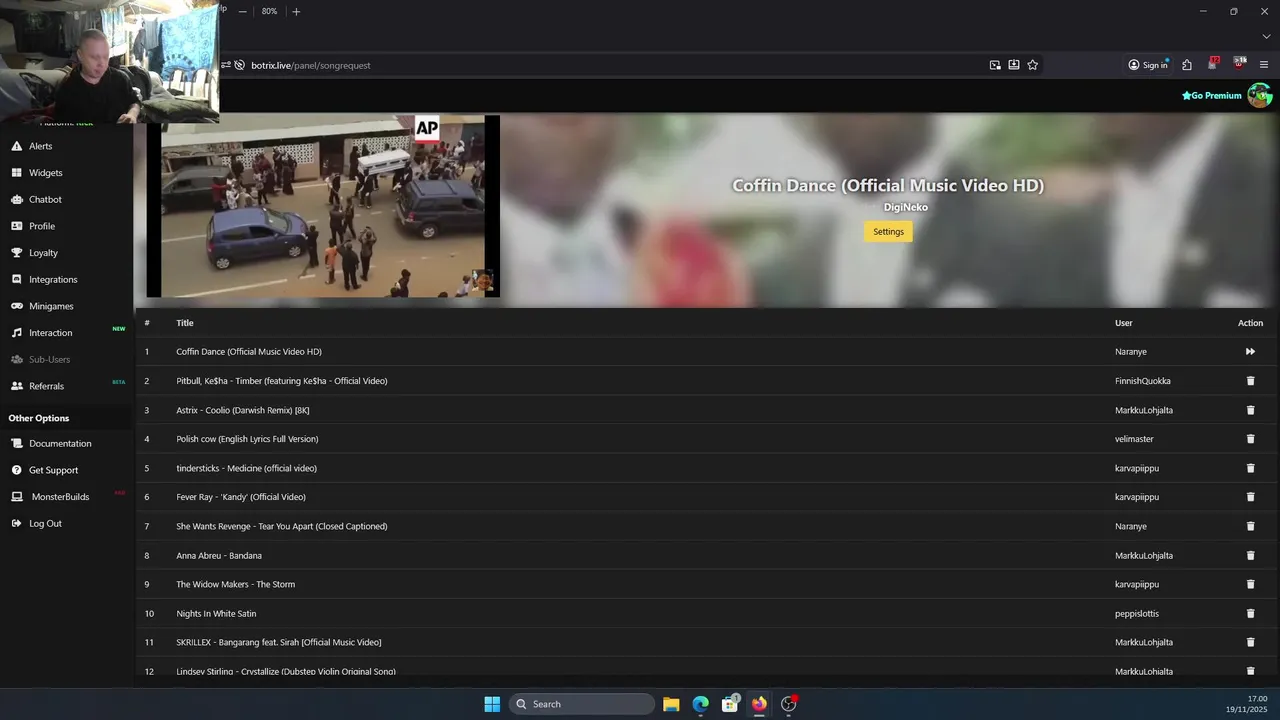The height and width of the screenshot is (720, 1280).
Task: Delete She Wants Revenge request
Action: pyautogui.click(x=1250, y=526)
